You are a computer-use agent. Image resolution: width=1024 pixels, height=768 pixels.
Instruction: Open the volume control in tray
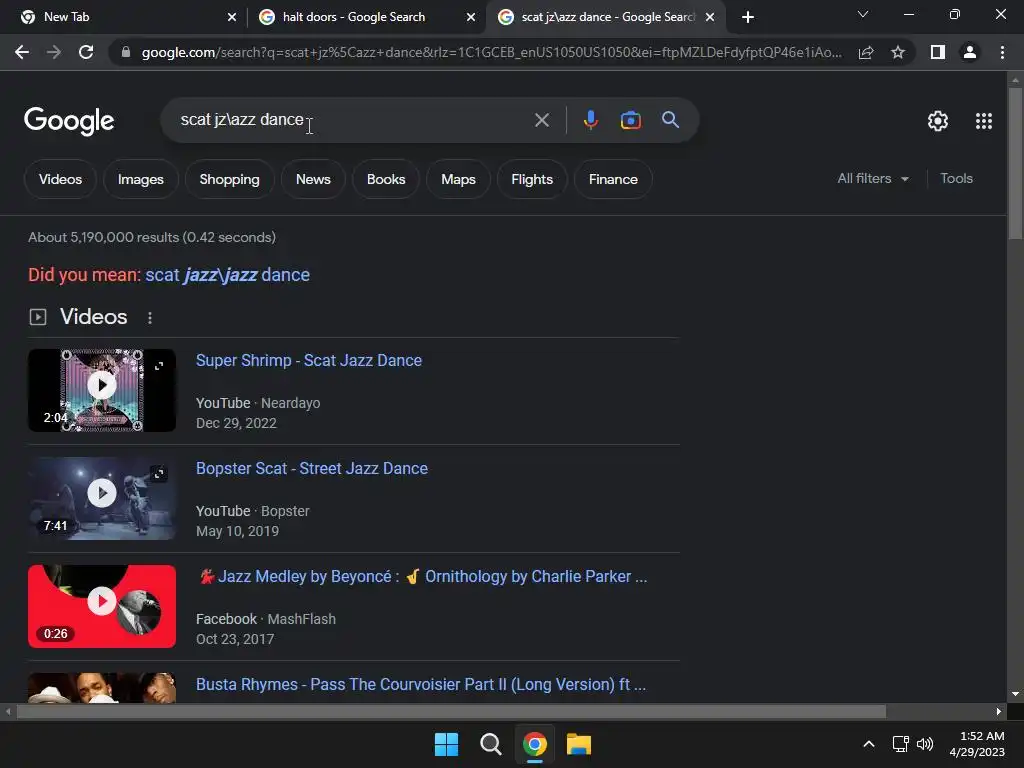click(925, 744)
